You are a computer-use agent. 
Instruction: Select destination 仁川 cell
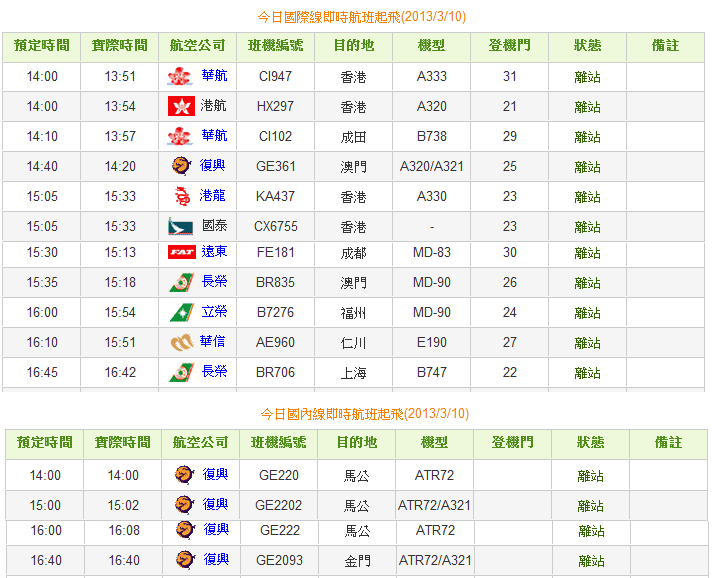tap(353, 343)
